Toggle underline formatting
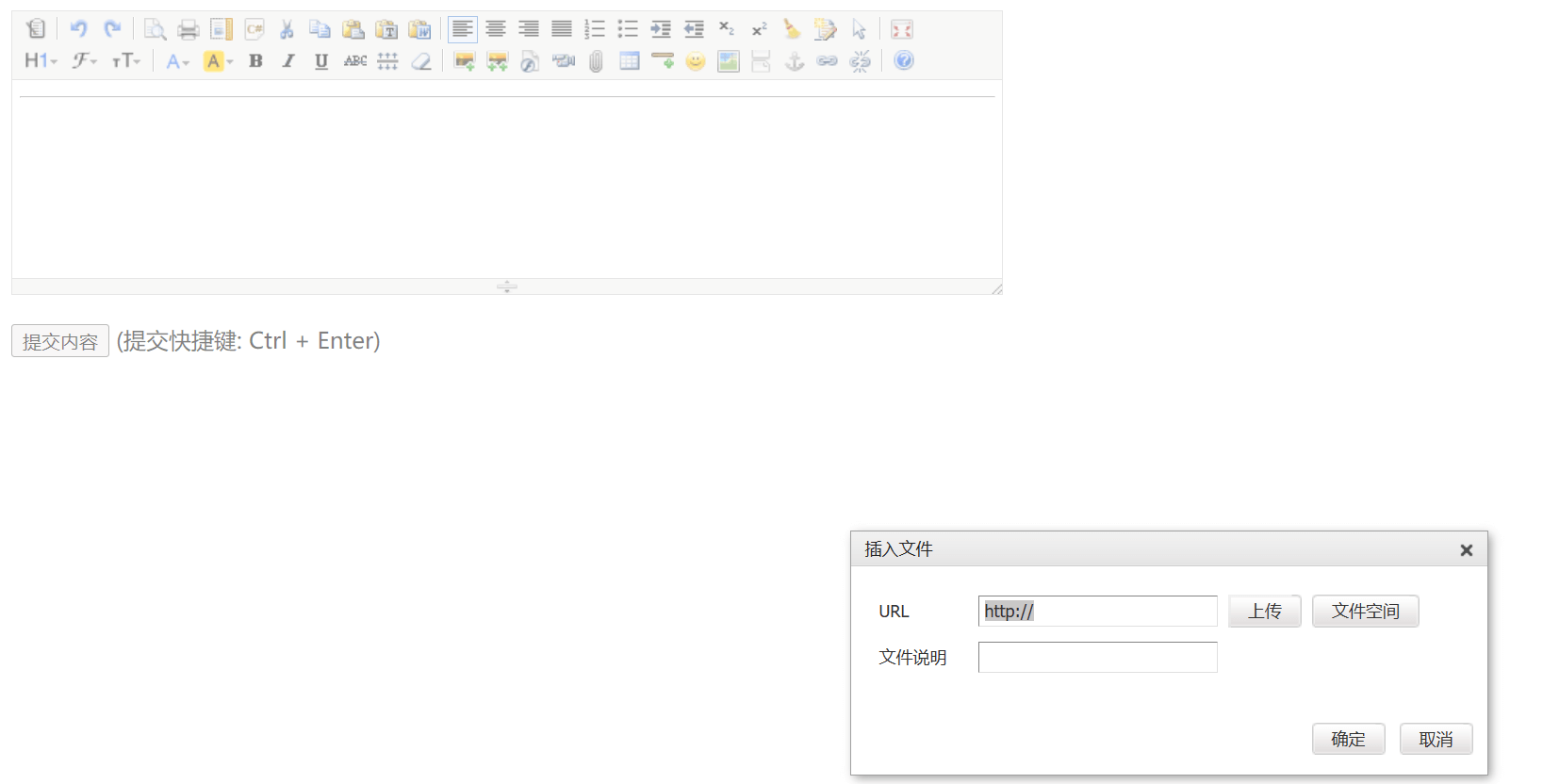Image resolution: width=1543 pixels, height=784 pixels. (x=321, y=60)
